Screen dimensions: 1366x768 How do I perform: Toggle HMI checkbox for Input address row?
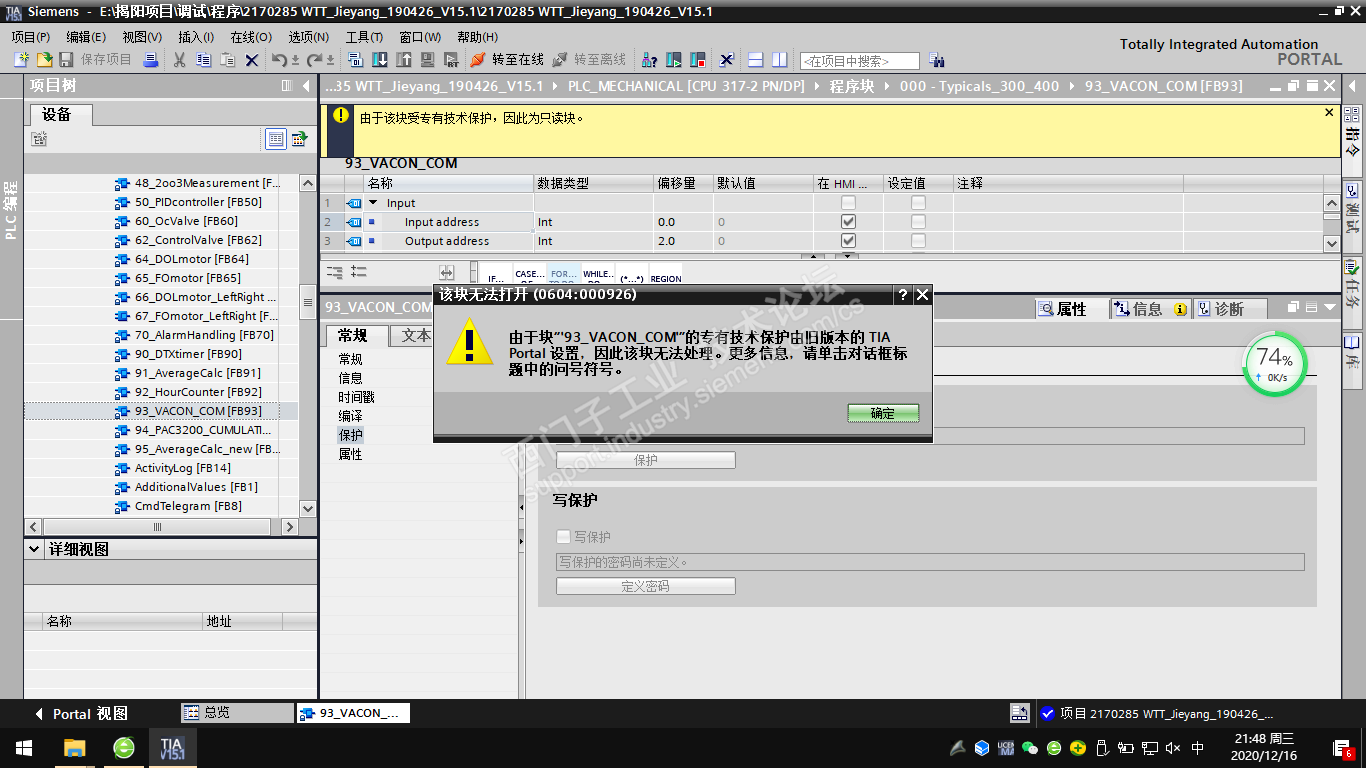pos(848,222)
